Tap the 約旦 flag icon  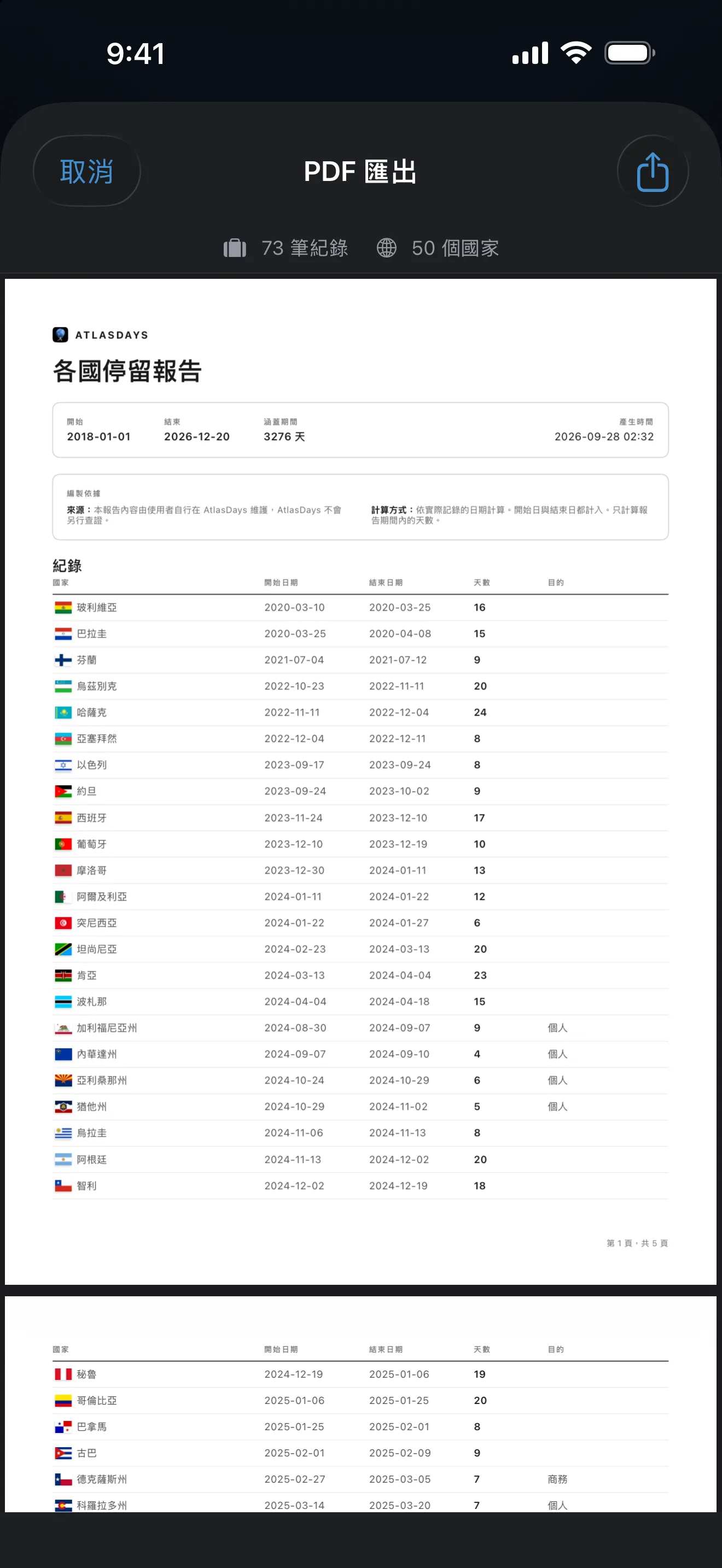click(x=63, y=791)
